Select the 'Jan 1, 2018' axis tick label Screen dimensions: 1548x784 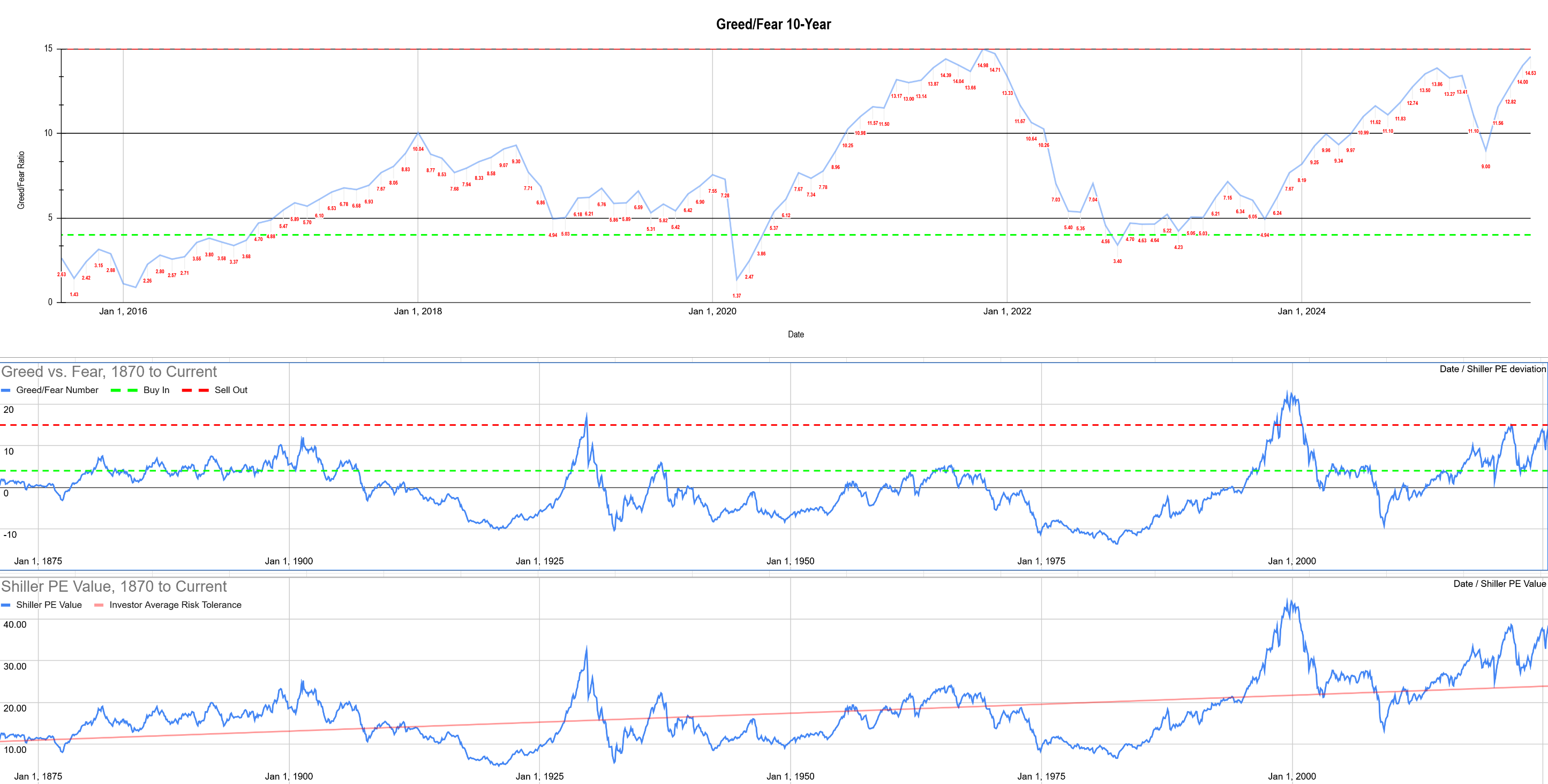point(418,311)
